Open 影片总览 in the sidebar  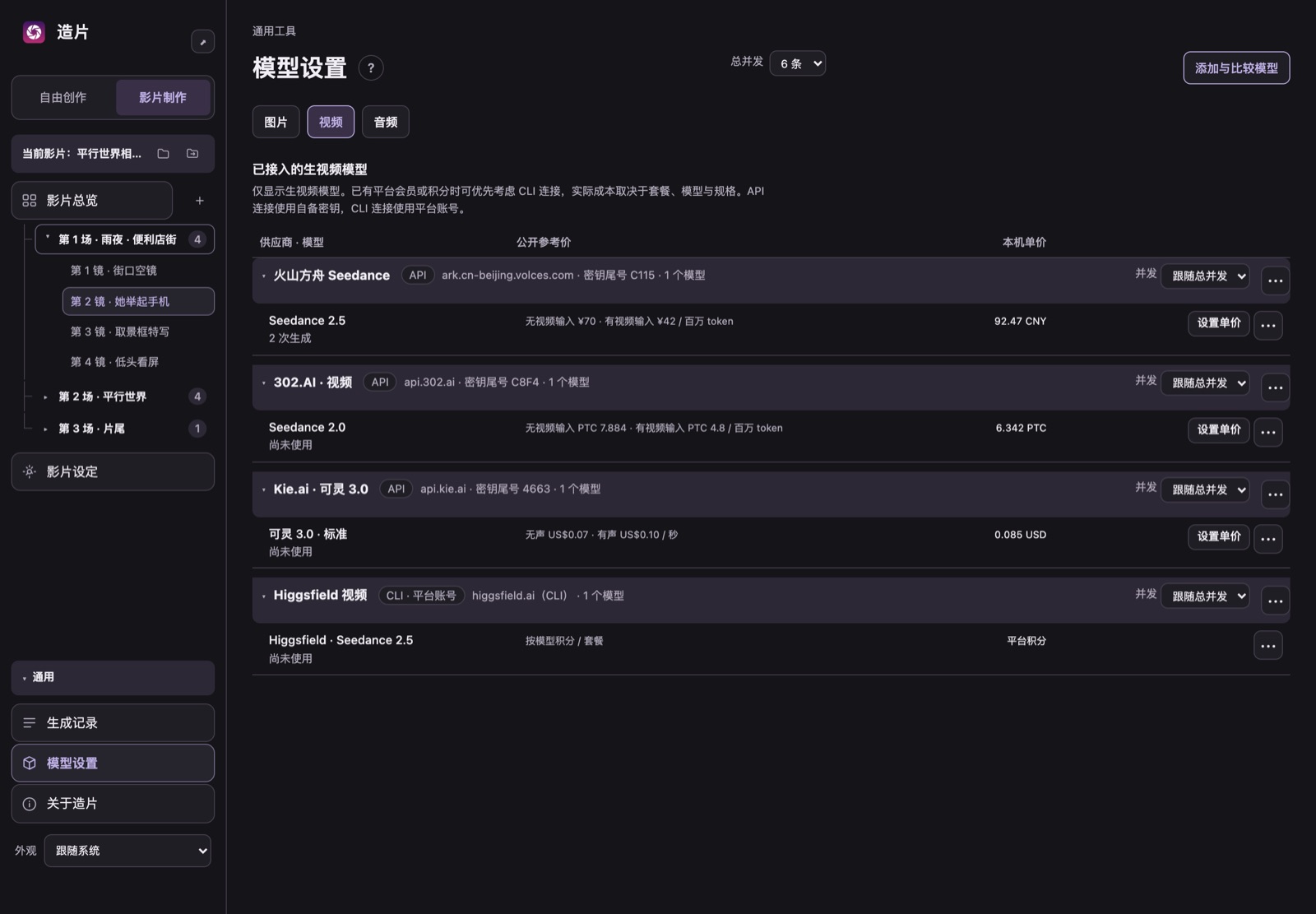pyautogui.click(x=92, y=201)
